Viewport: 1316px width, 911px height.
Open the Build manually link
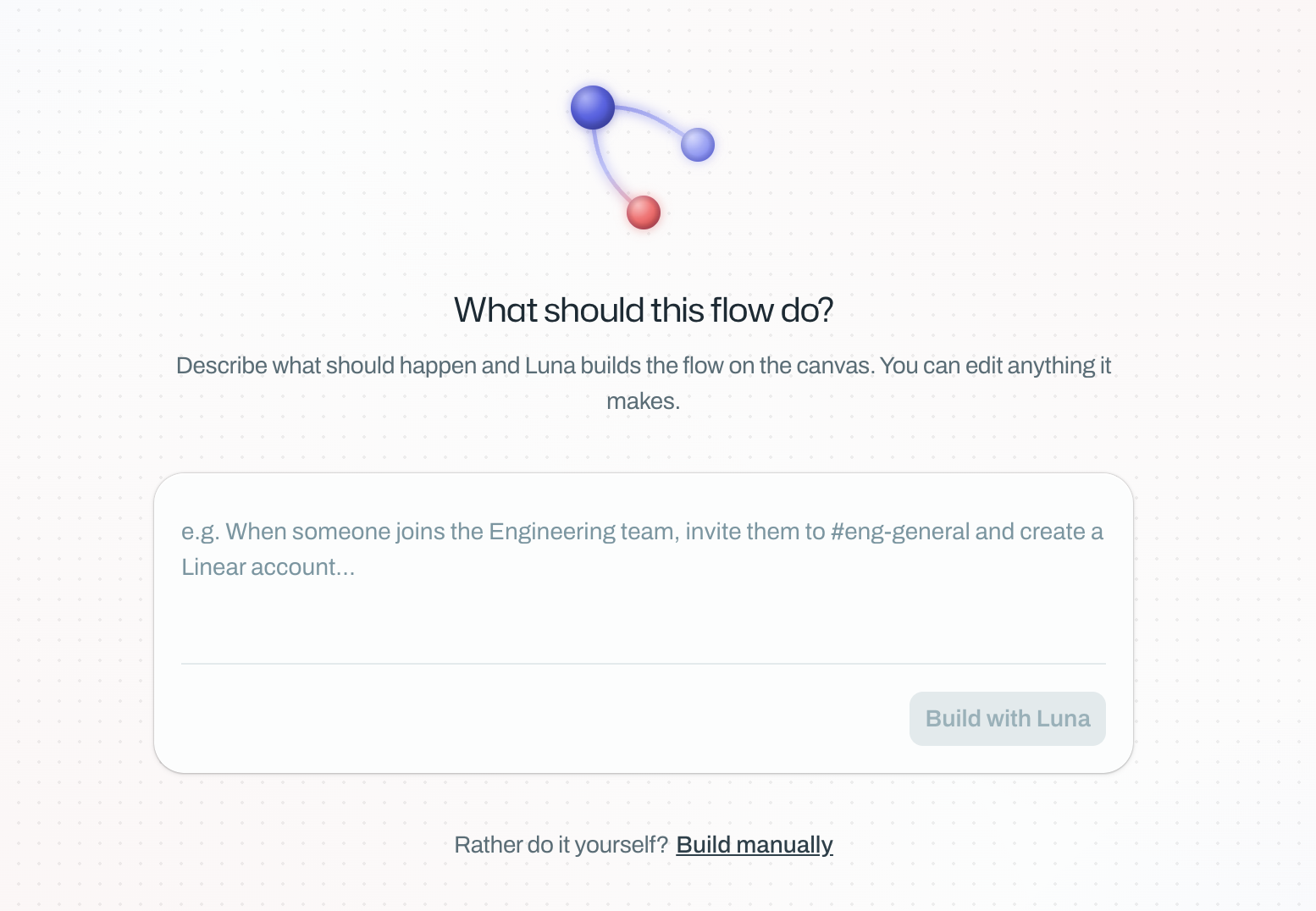(755, 845)
